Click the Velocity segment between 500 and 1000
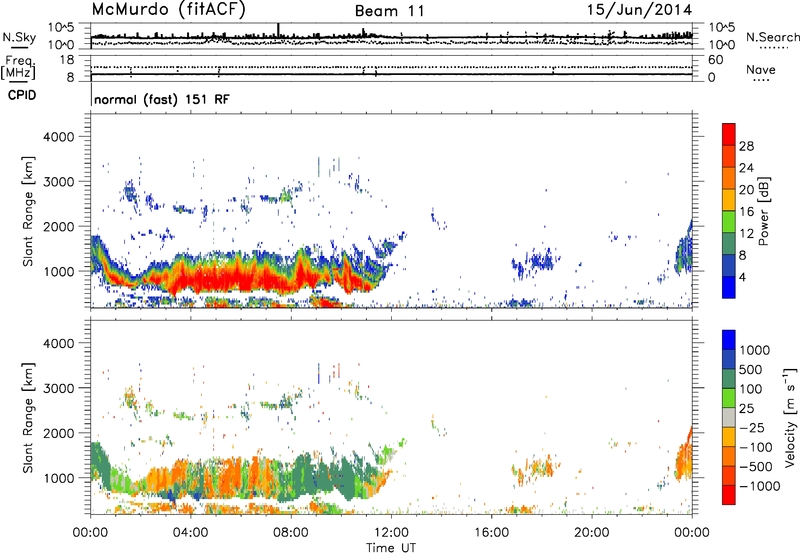The height and width of the screenshot is (554, 800). point(729,360)
